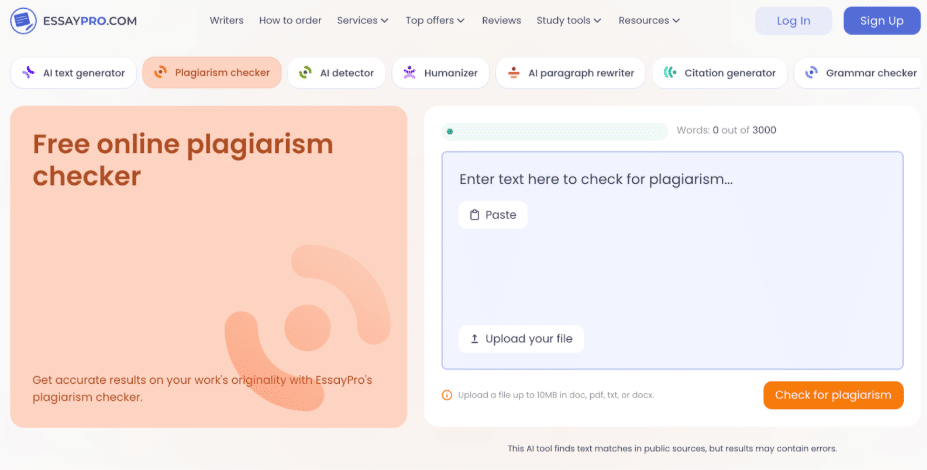Select the AI text generator icon

click(28, 73)
